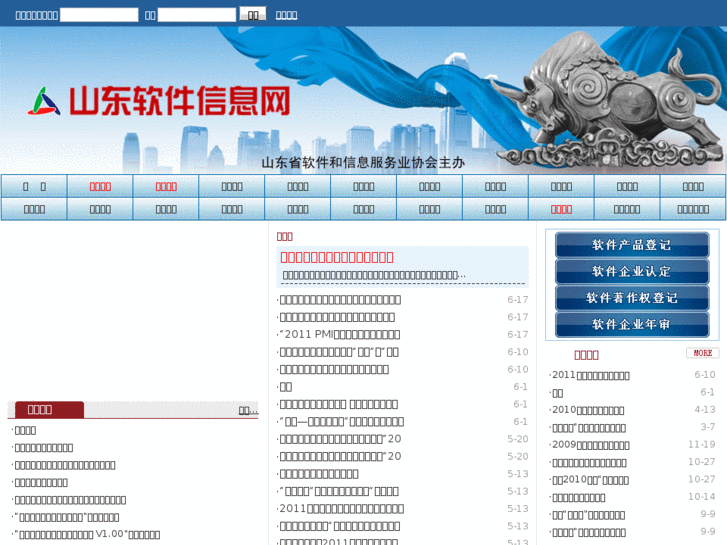Viewport: 727px width, 545px height.
Task: Open the text link right of the top-bar submit button
Action: click(286, 15)
